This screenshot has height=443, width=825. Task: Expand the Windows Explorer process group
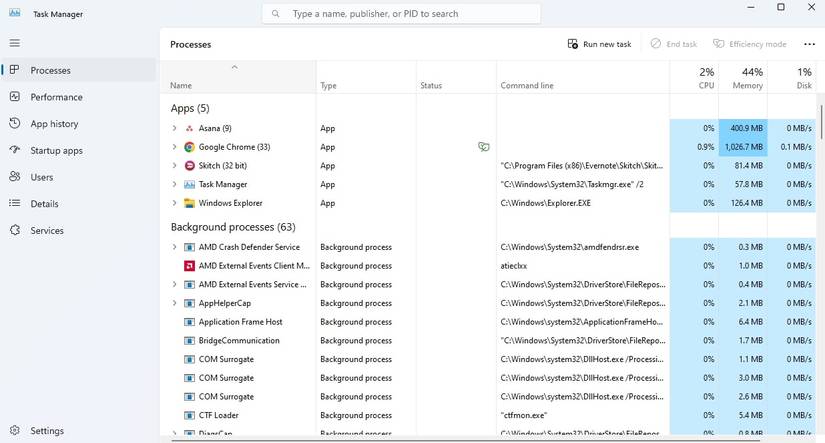pos(174,203)
